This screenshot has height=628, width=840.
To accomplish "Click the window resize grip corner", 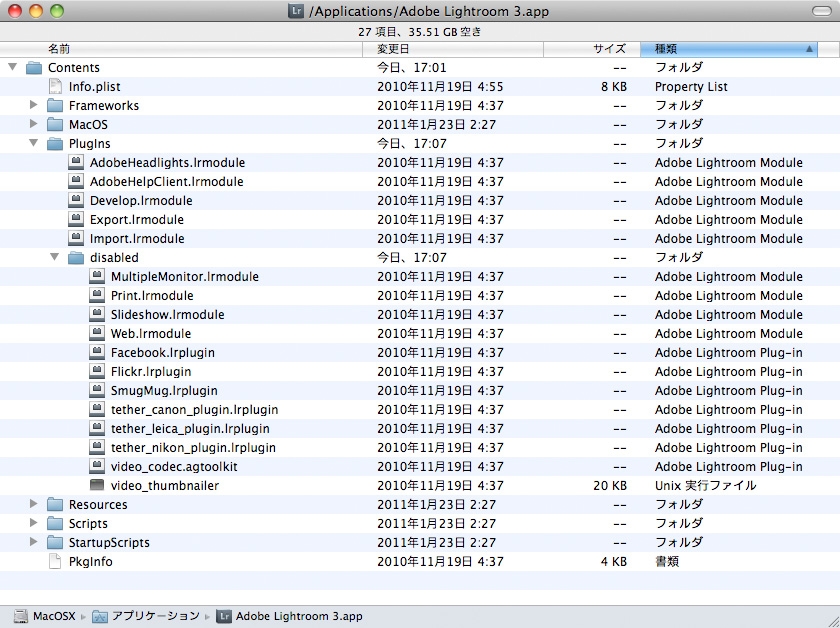I will [x=832, y=620].
